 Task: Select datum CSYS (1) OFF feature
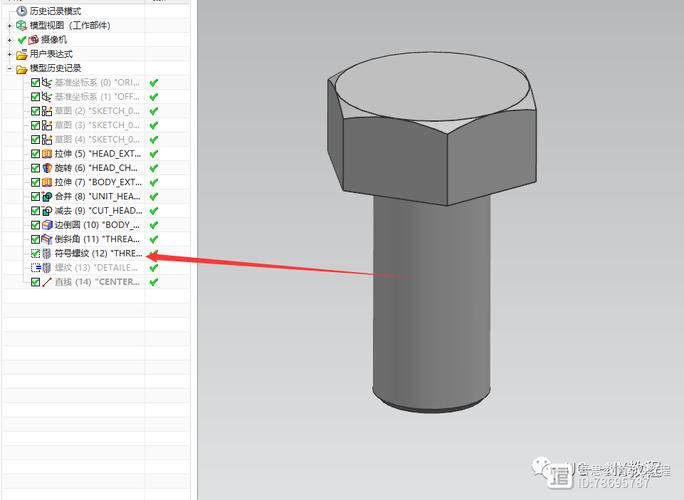[97, 97]
